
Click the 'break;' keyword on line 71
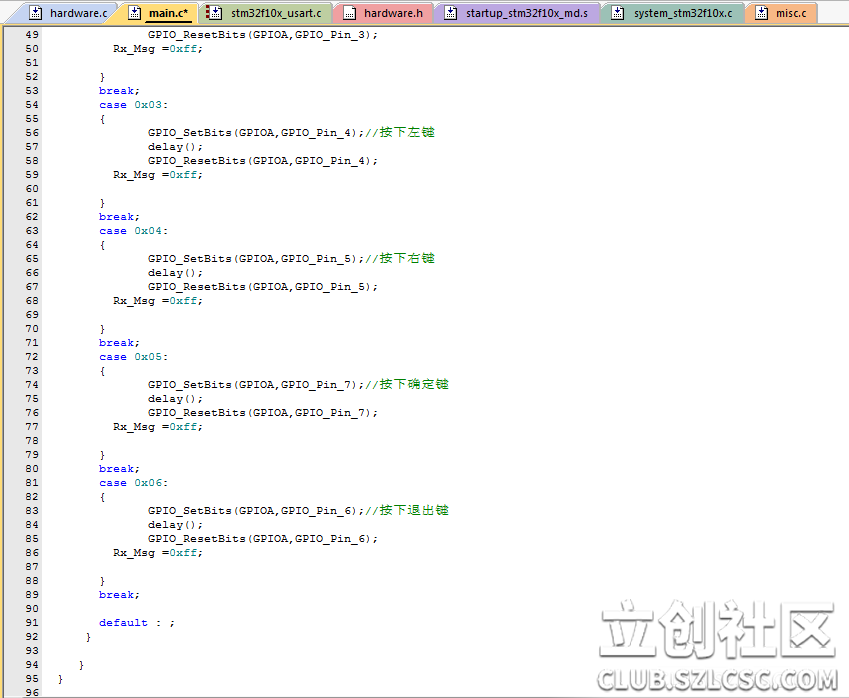(119, 343)
